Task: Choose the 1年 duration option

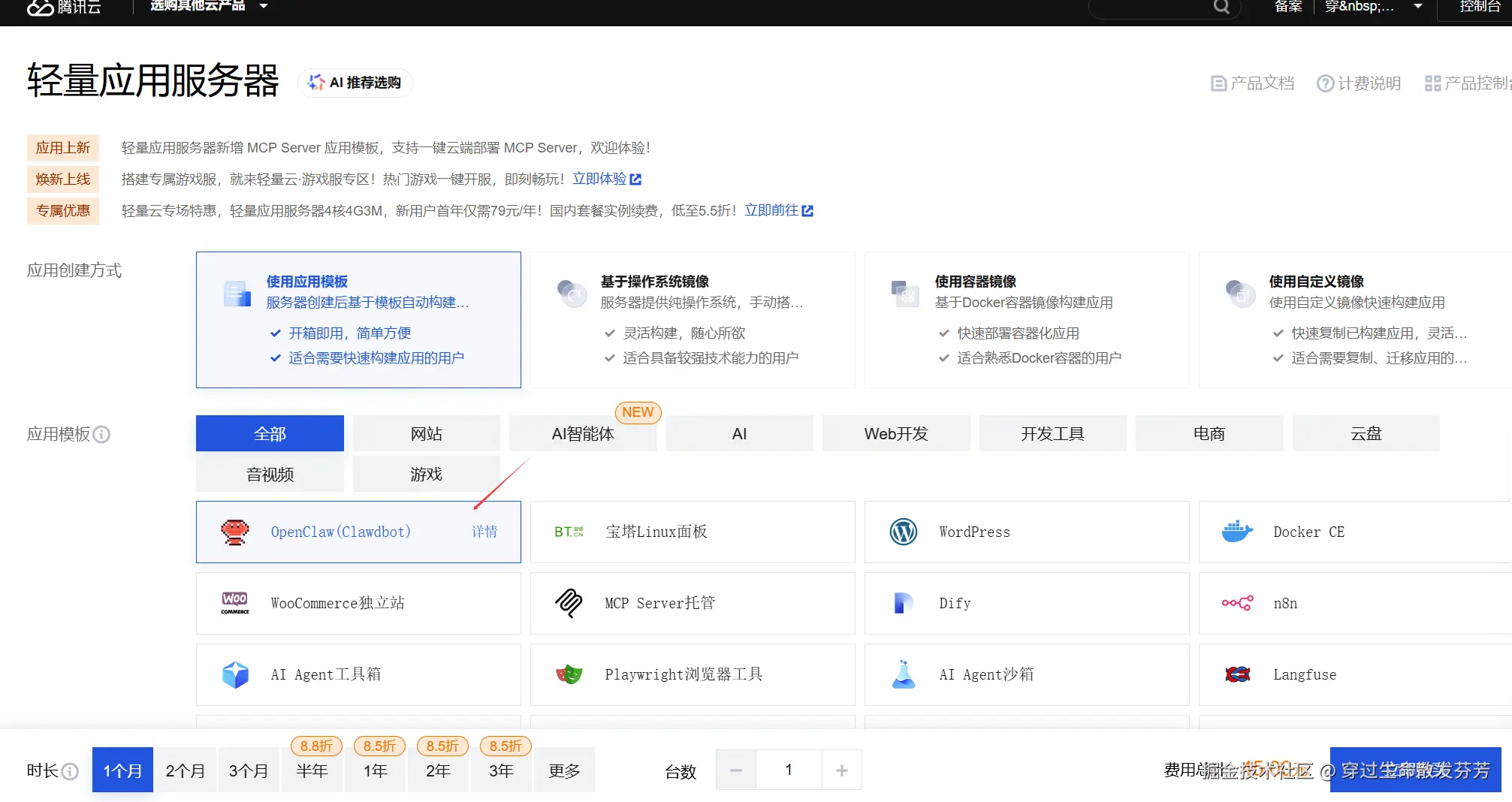Action: [x=375, y=770]
